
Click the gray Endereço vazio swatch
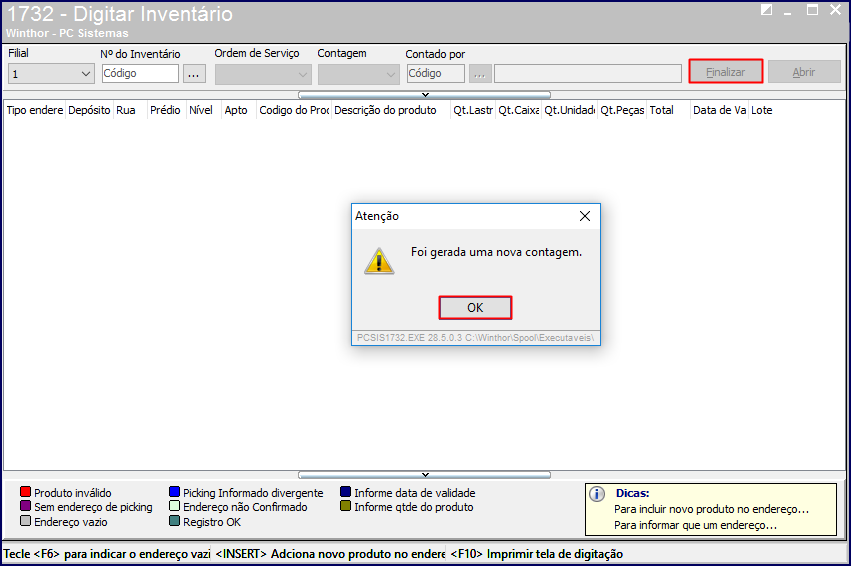pos(25,521)
